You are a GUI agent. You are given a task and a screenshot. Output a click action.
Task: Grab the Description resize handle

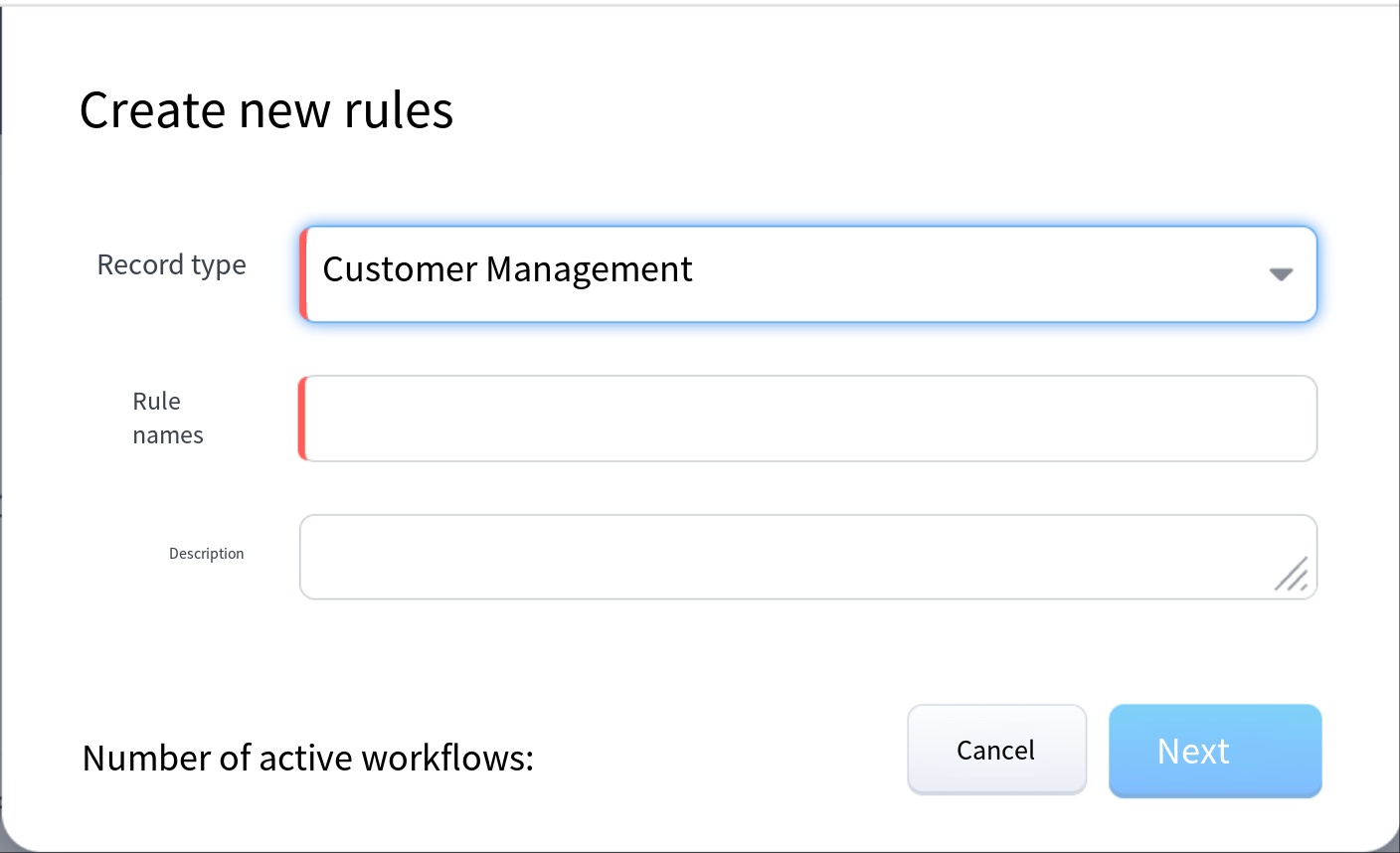click(x=1292, y=575)
